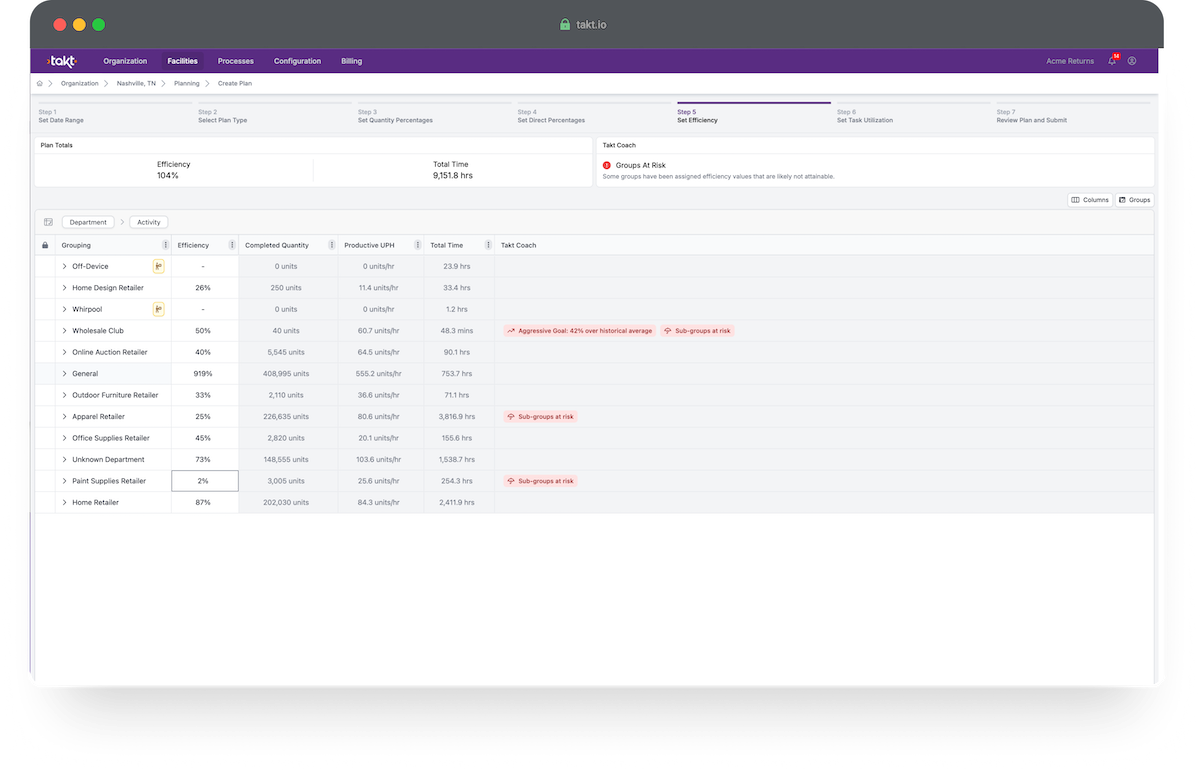Open Grouping column menu dots
Screen dimensions: 1200x771
(x=166, y=245)
